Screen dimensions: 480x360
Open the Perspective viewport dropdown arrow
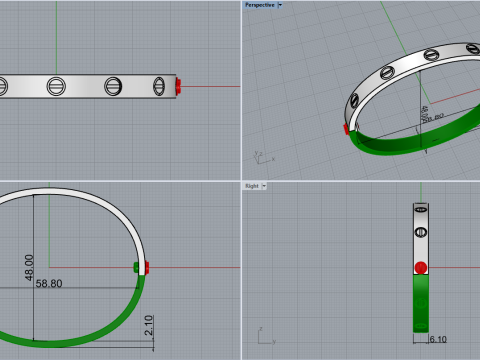[280, 5]
